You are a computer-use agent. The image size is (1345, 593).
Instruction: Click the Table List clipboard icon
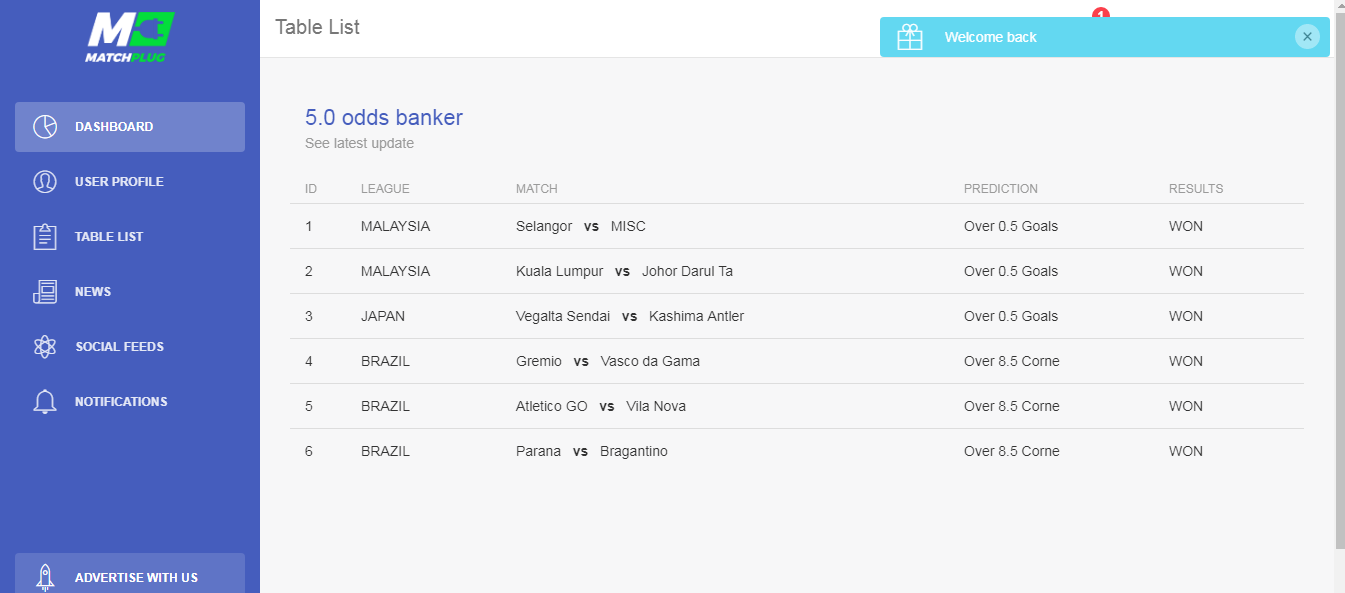click(45, 237)
